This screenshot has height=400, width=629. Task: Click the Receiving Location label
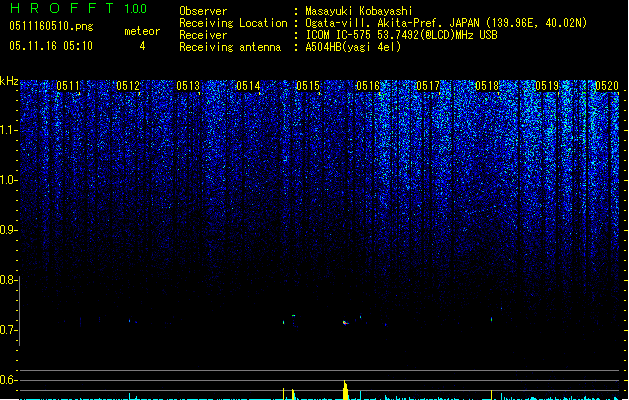pyautogui.click(x=233, y=23)
